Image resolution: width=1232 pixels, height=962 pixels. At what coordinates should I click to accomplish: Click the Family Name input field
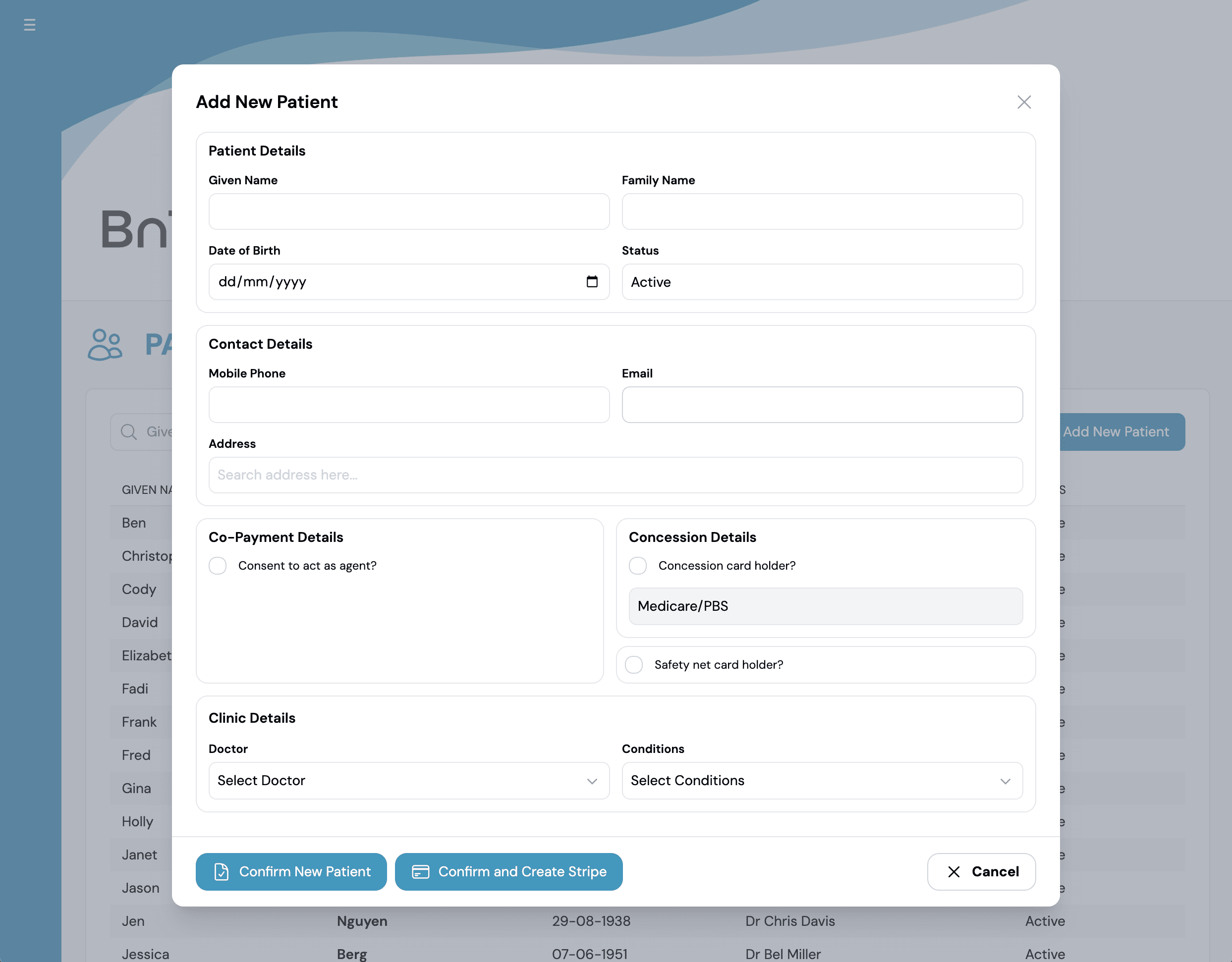point(822,212)
